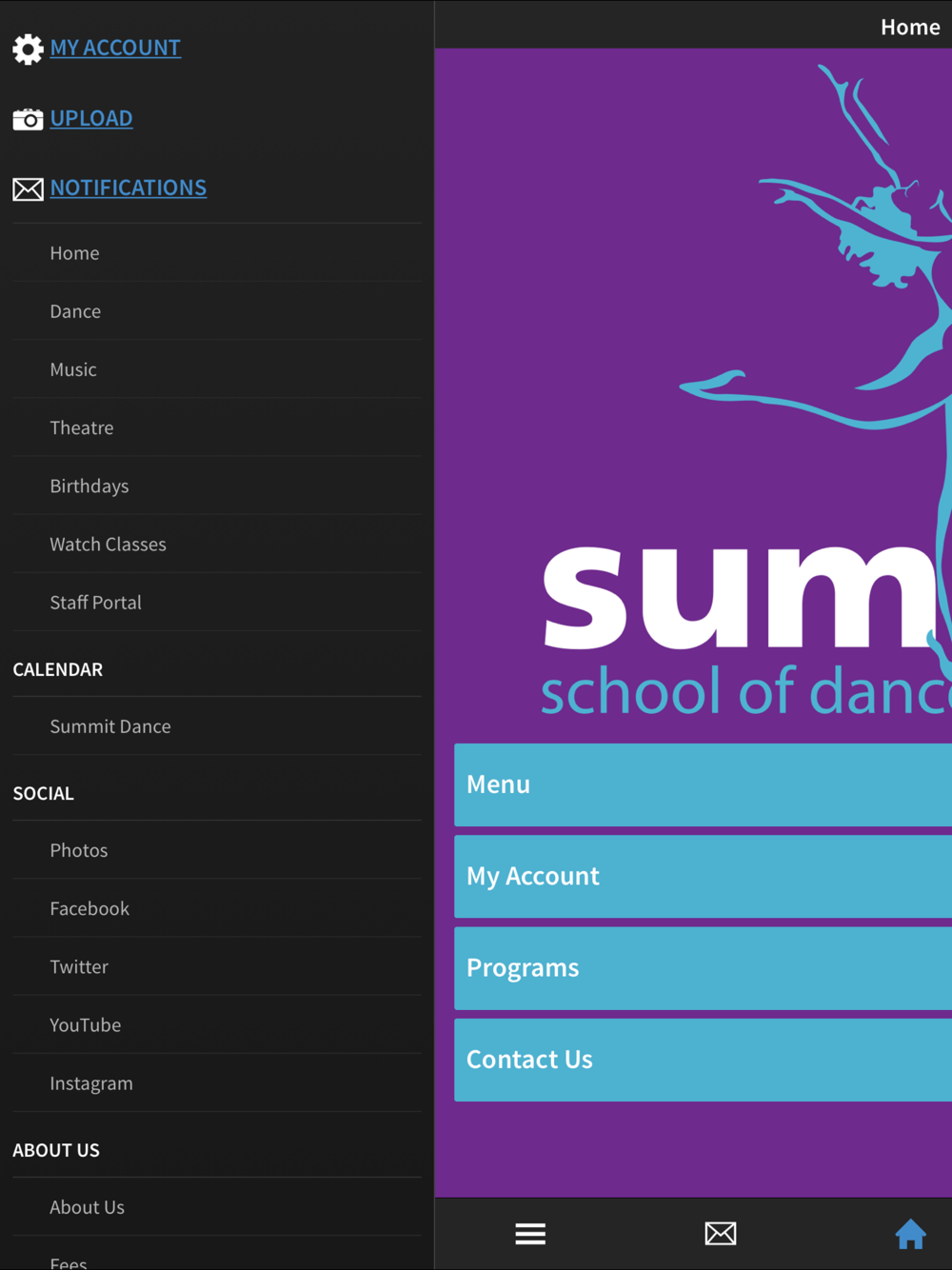This screenshot has height=1270, width=952.
Task: Tap the blue home icon in bottom bar
Action: (911, 1234)
